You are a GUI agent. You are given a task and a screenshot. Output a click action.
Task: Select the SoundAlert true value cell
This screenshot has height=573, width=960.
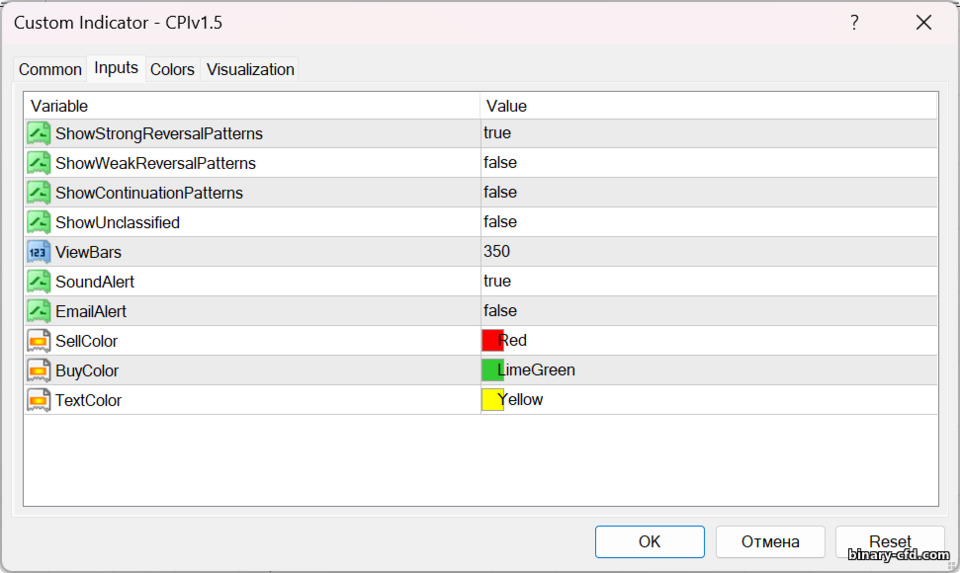coord(709,282)
